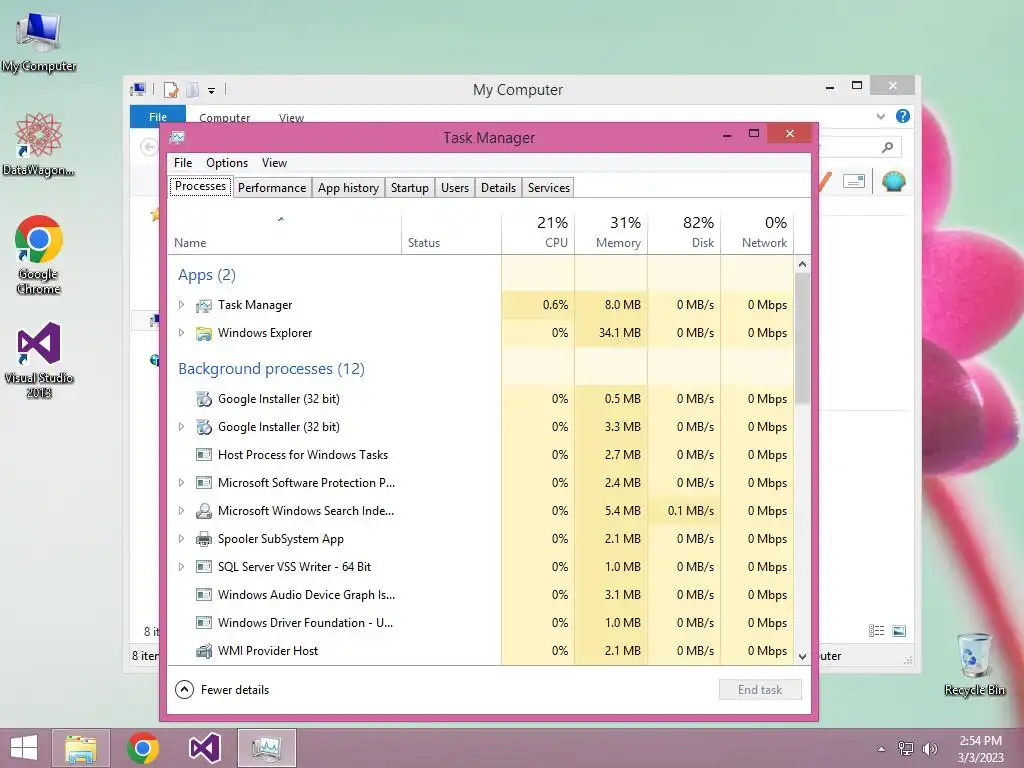
Task: Open My Computer desktop icon
Action: pyautogui.click(x=39, y=40)
